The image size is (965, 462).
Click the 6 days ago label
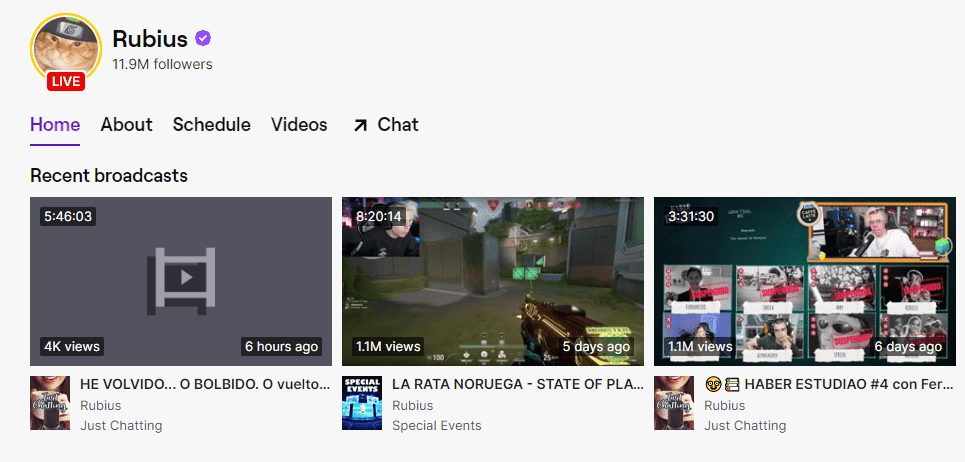click(908, 346)
